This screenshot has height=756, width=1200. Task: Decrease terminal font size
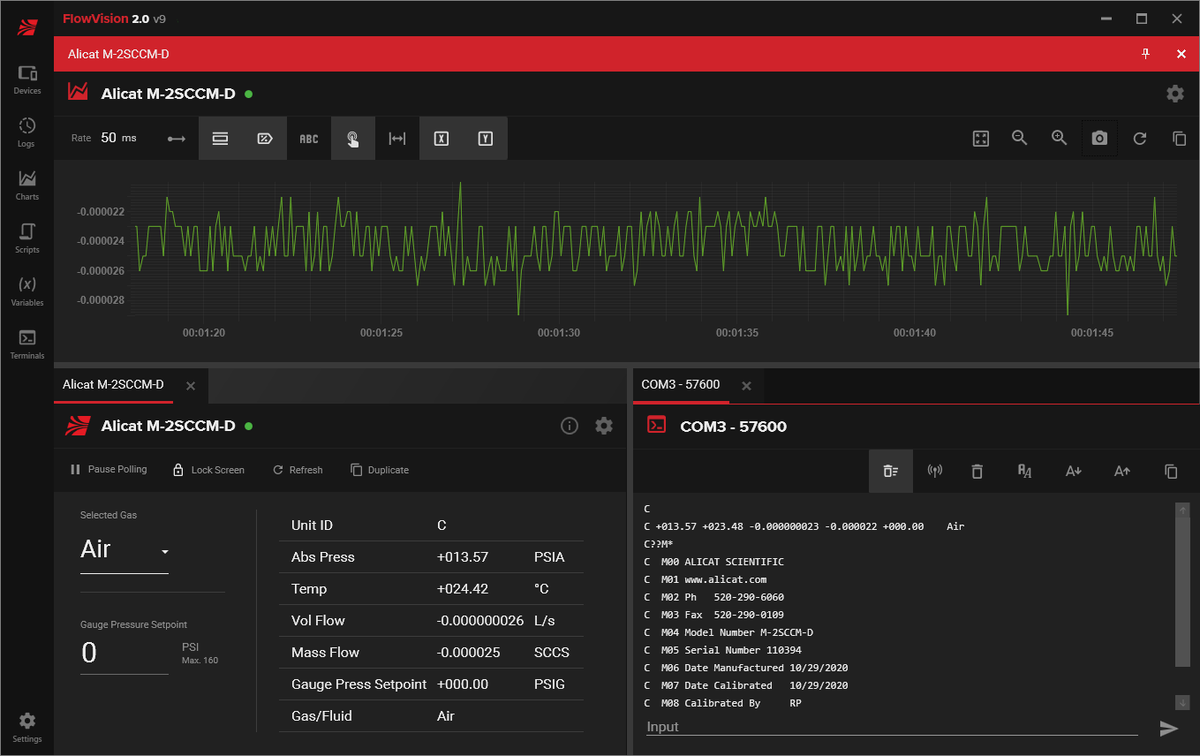1073,471
